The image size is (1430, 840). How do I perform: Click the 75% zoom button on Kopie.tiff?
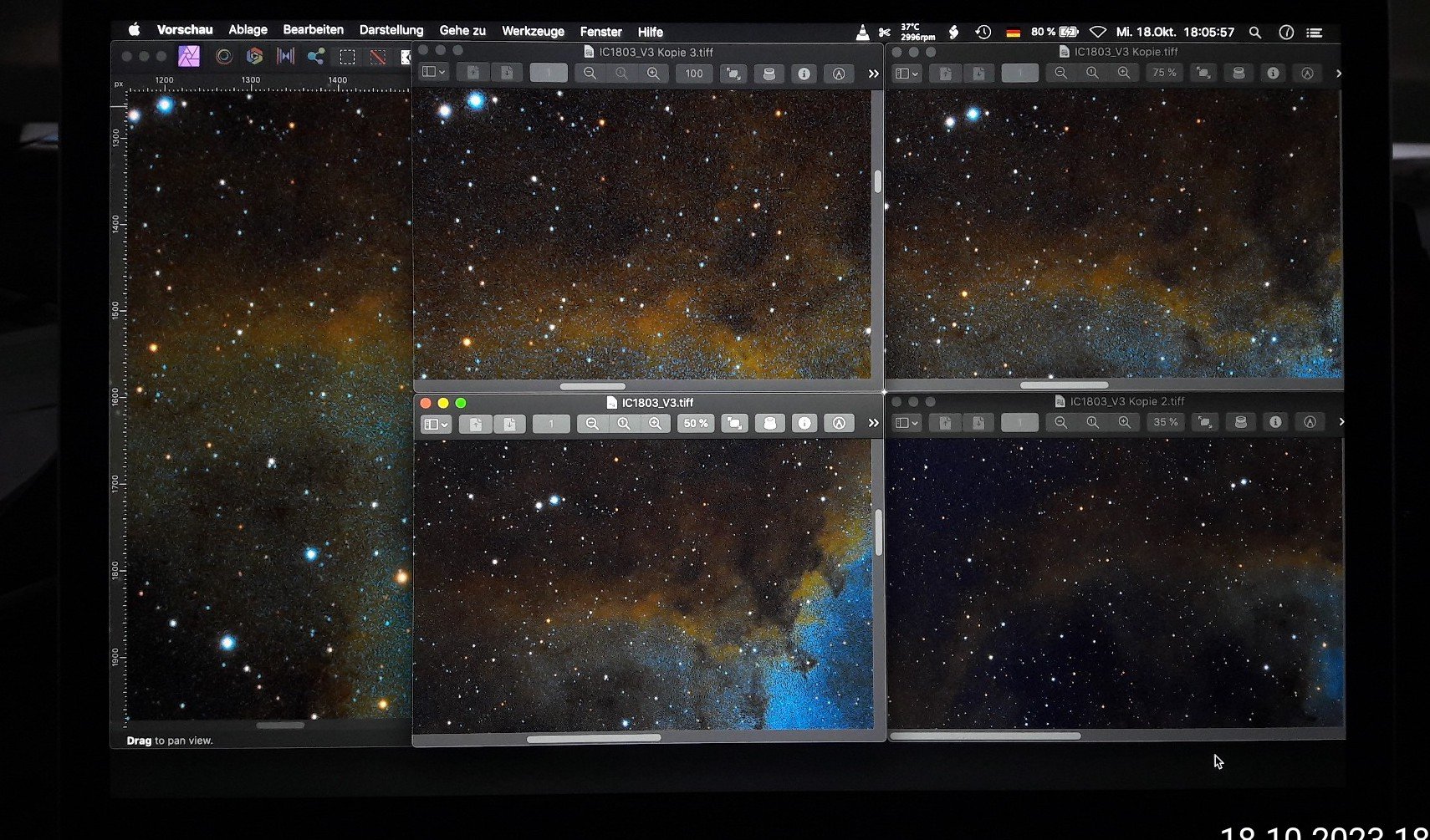pyautogui.click(x=1164, y=73)
